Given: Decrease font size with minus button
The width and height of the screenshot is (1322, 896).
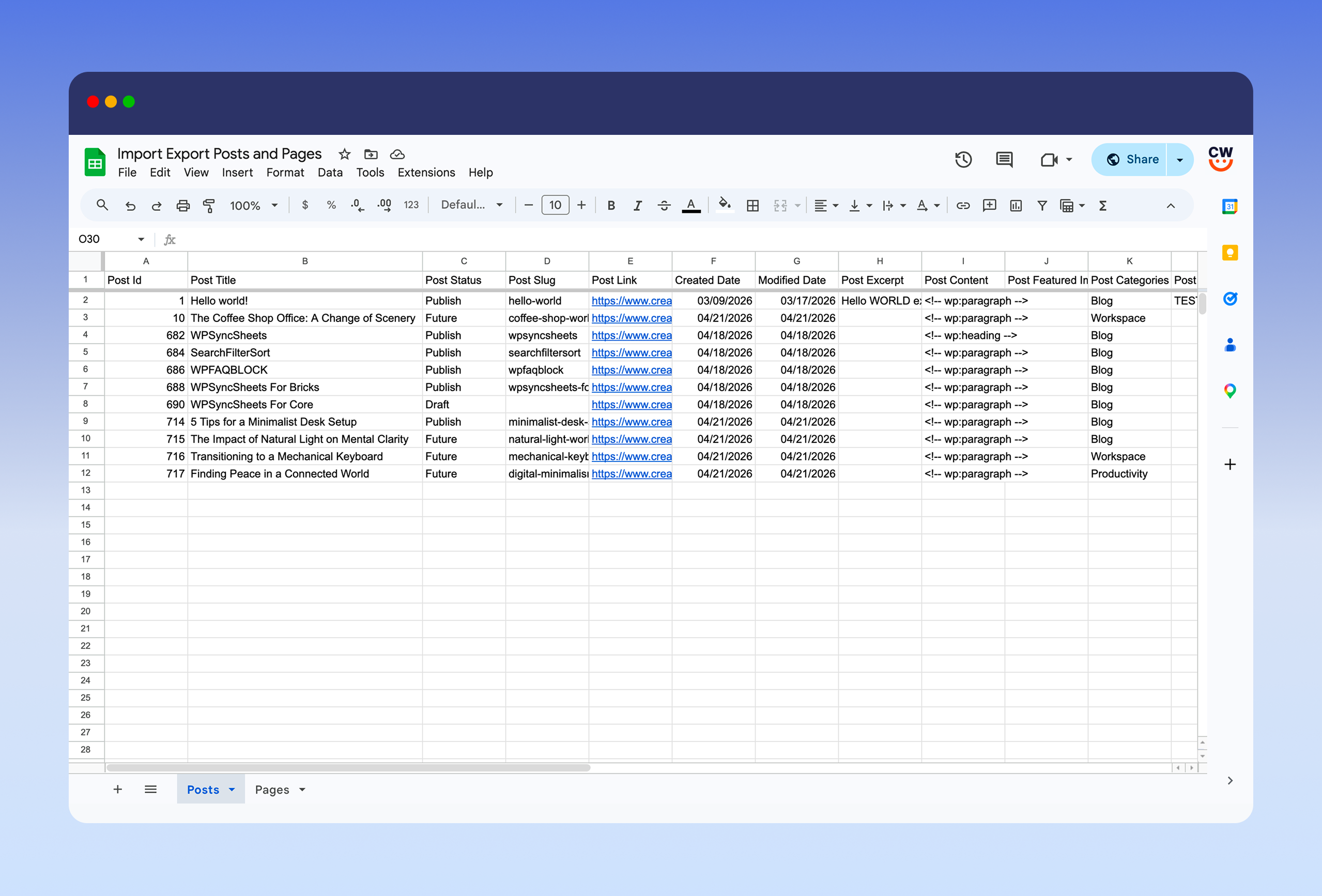Looking at the screenshot, I should tap(529, 205).
